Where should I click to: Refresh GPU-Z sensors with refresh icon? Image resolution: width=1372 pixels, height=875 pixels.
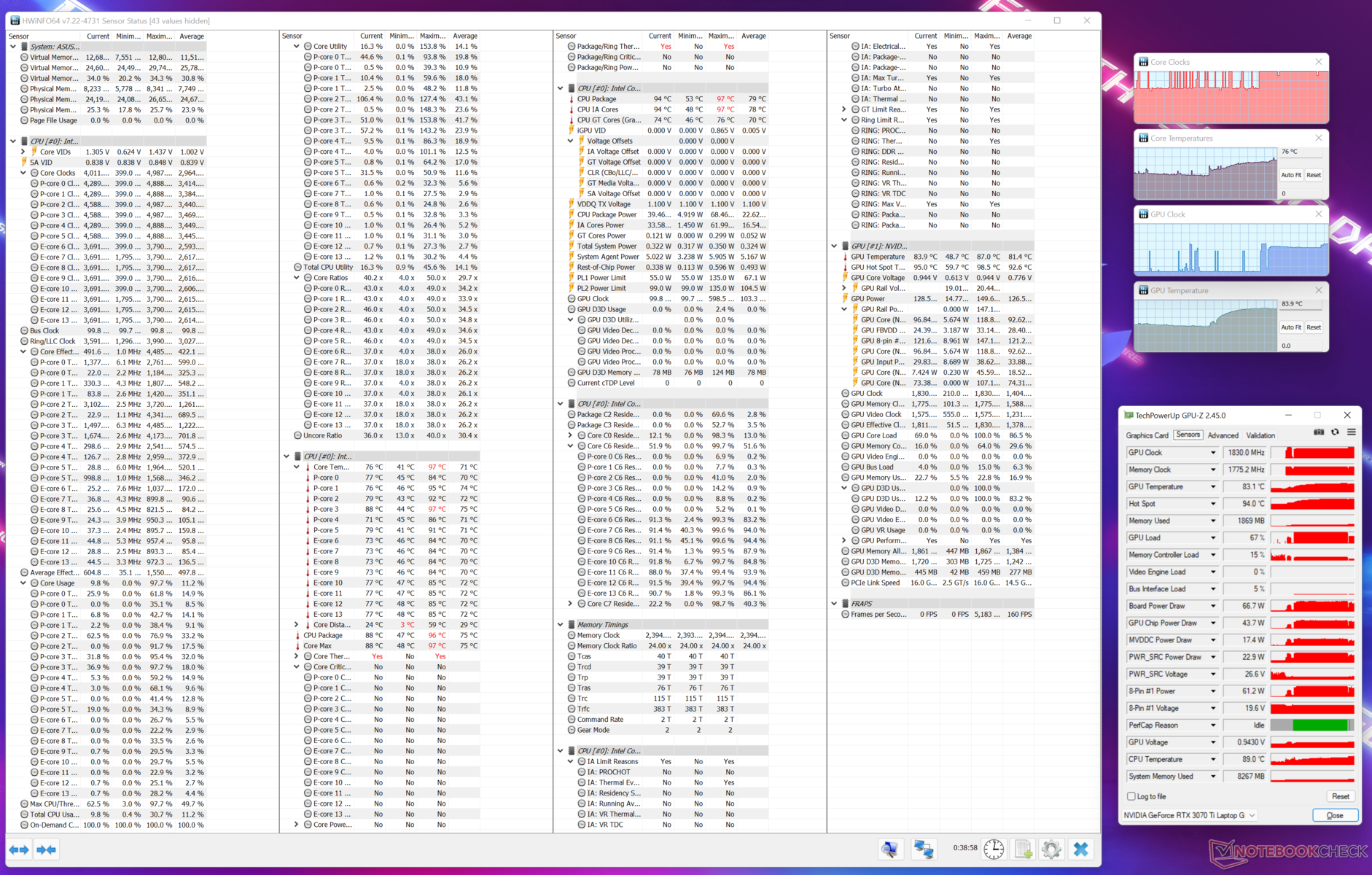[1335, 432]
